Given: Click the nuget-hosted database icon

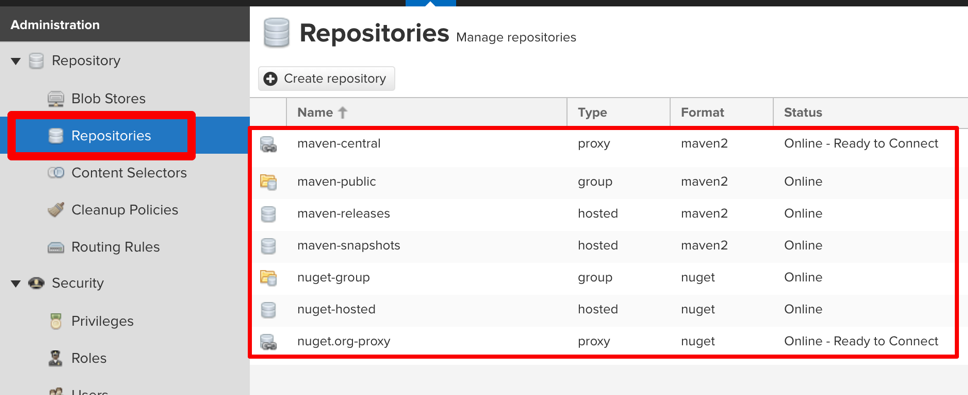Looking at the screenshot, I should (268, 310).
